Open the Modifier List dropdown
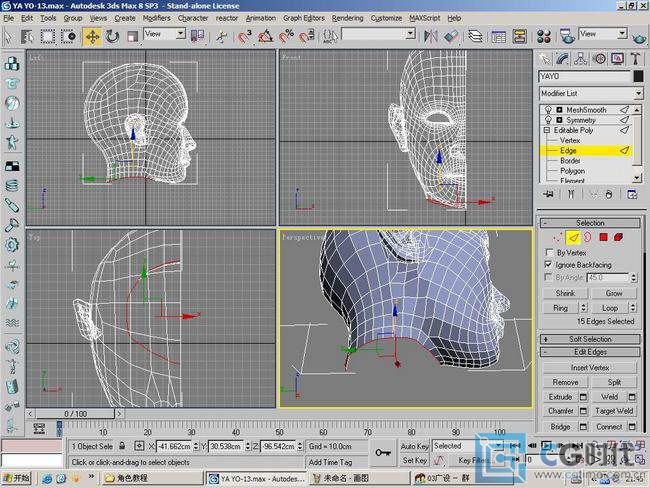Viewport: 650px width, 488px height. click(591, 93)
